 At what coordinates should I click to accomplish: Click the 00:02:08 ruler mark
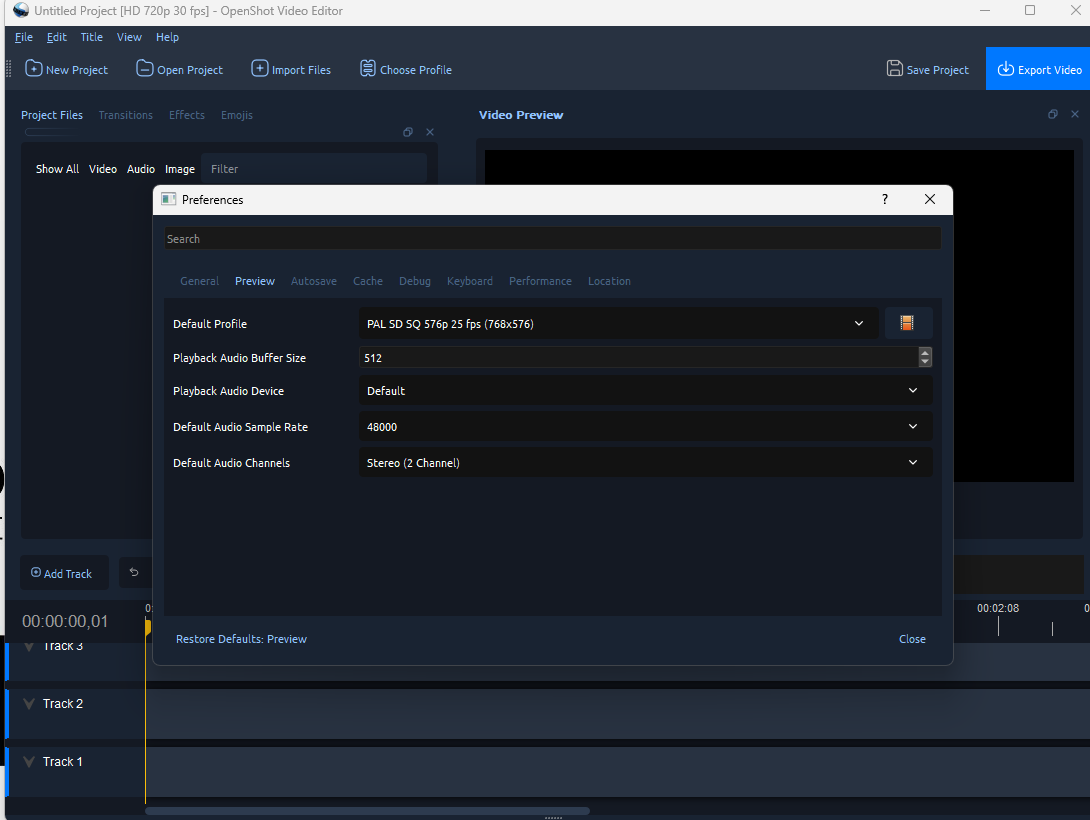998,608
